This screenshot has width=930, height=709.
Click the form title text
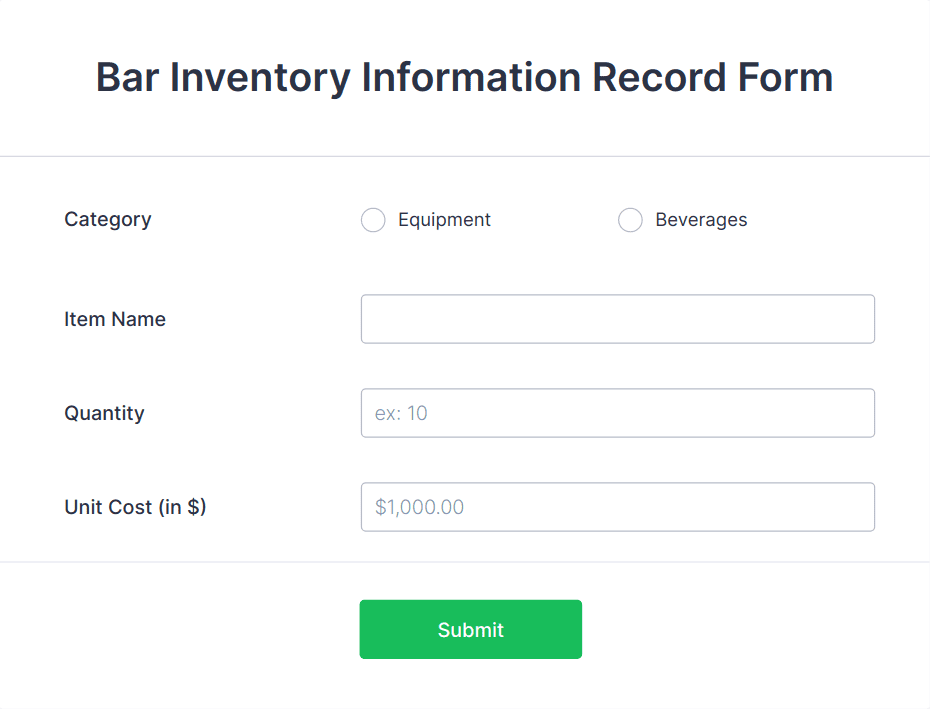click(464, 77)
